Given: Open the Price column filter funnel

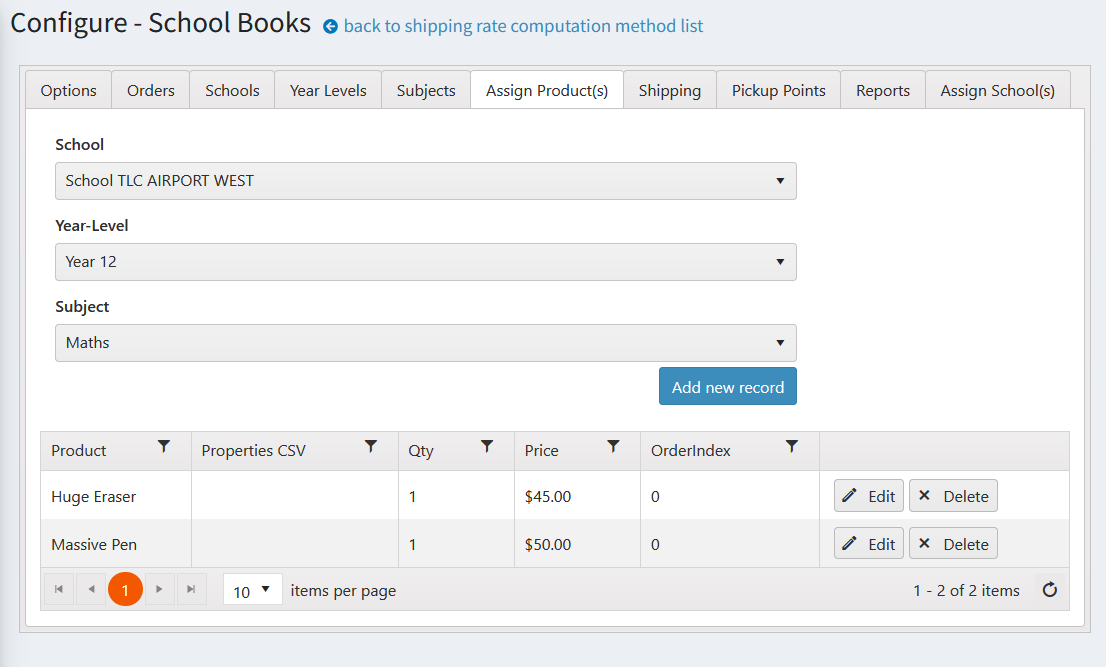Looking at the screenshot, I should click(614, 447).
